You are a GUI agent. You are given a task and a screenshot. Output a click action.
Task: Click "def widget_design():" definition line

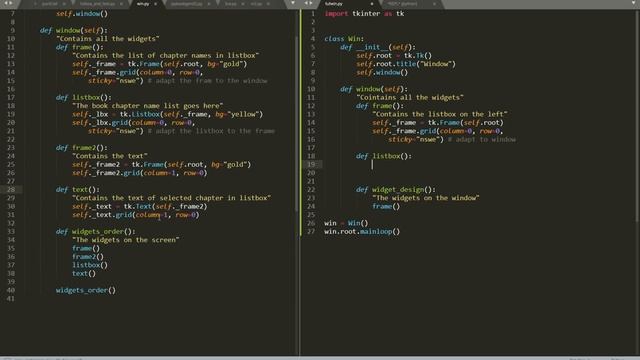pos(396,190)
